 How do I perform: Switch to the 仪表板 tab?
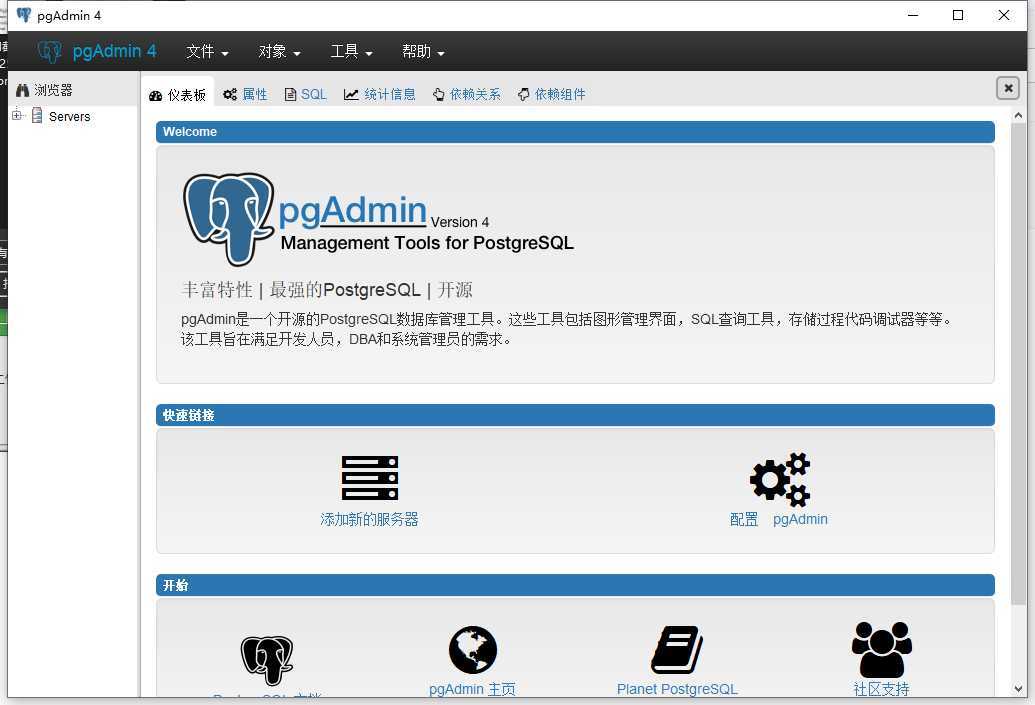pyautogui.click(x=178, y=95)
